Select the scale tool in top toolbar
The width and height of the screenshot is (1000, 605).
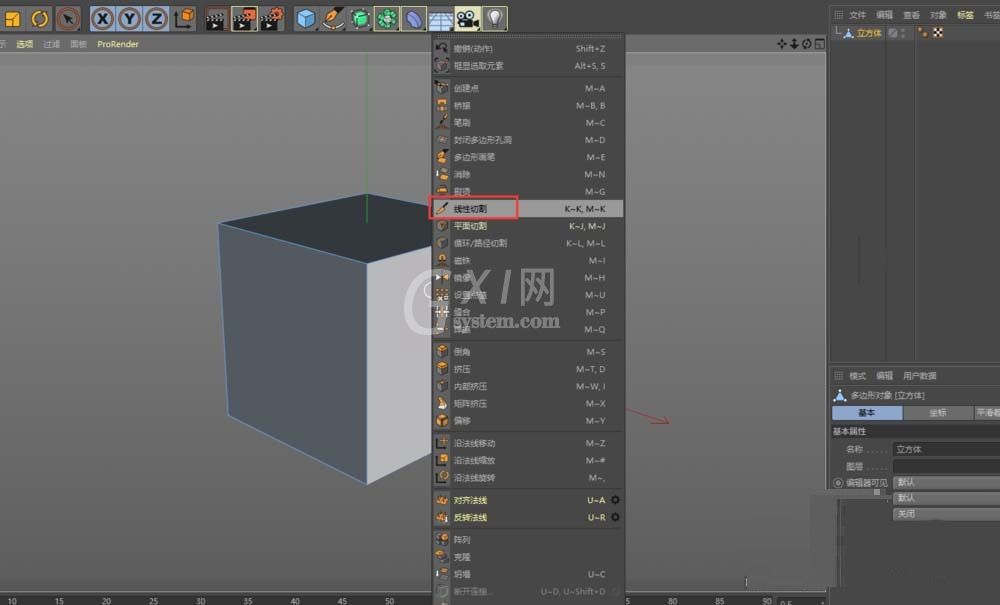point(12,18)
